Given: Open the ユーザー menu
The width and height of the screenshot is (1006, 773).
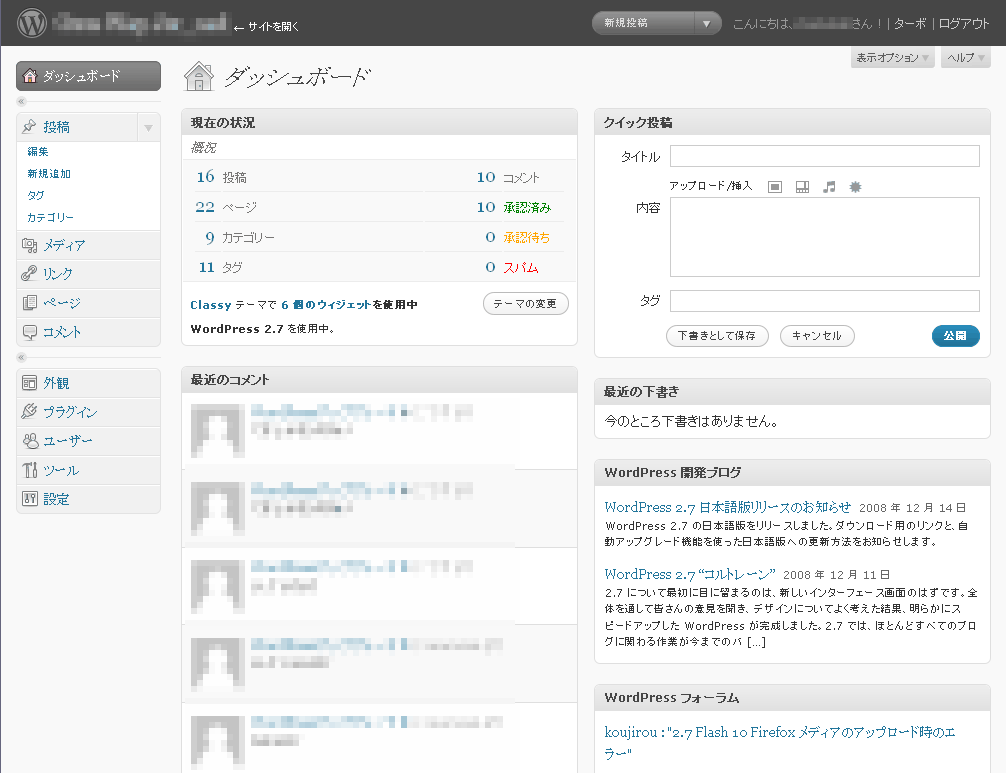Looking at the screenshot, I should point(68,441).
